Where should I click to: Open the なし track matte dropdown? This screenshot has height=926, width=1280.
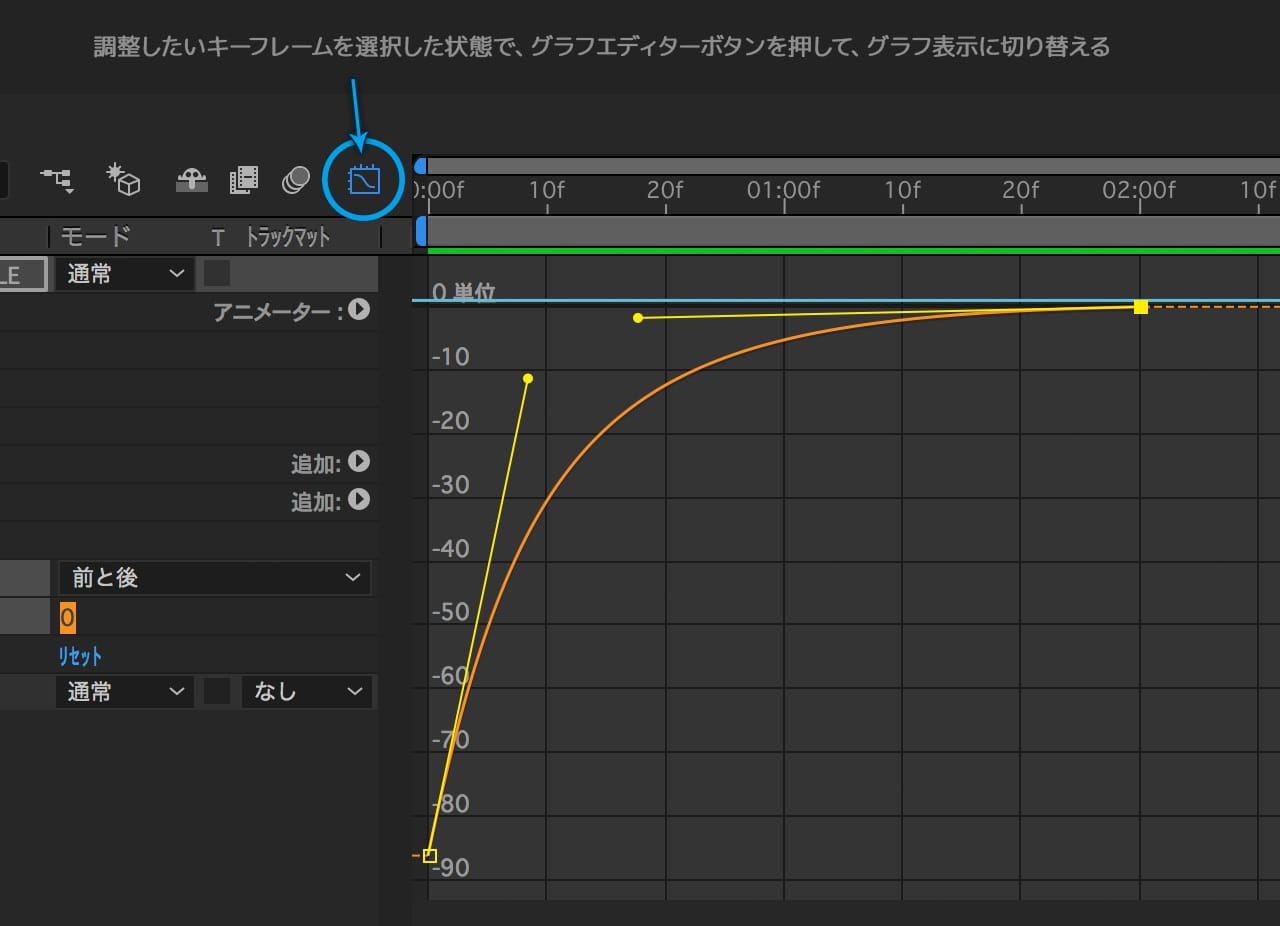[306, 691]
